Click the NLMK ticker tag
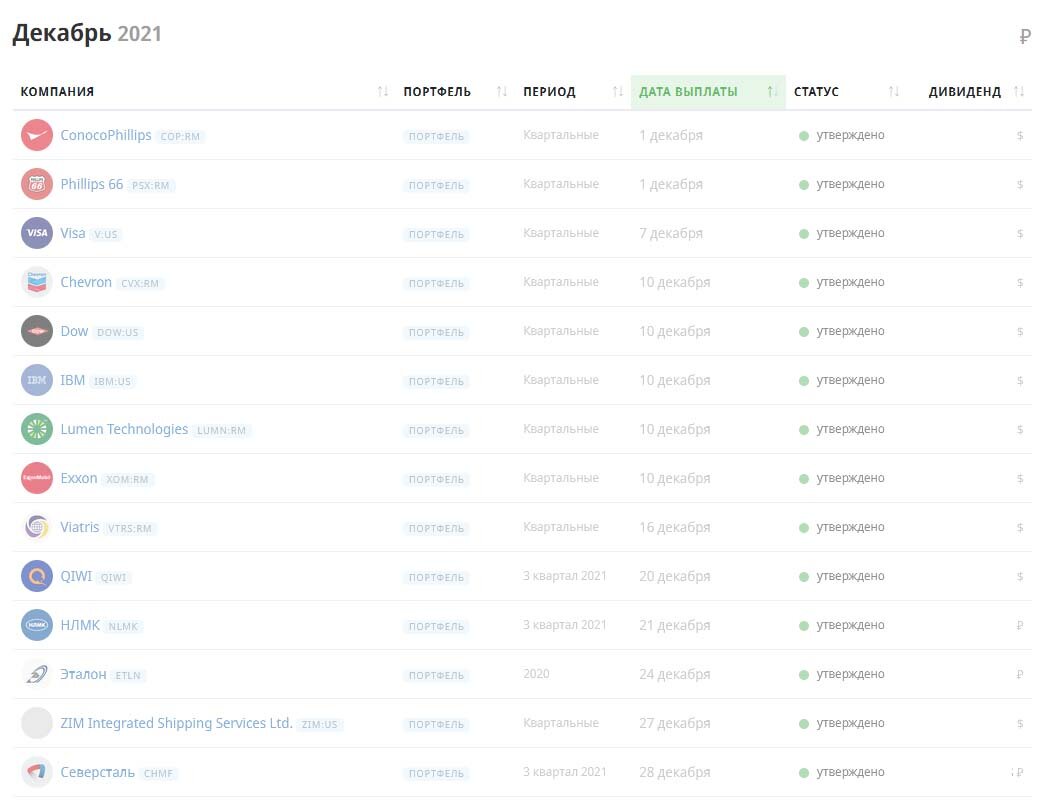This screenshot has height=802, width=1055. coord(123,626)
